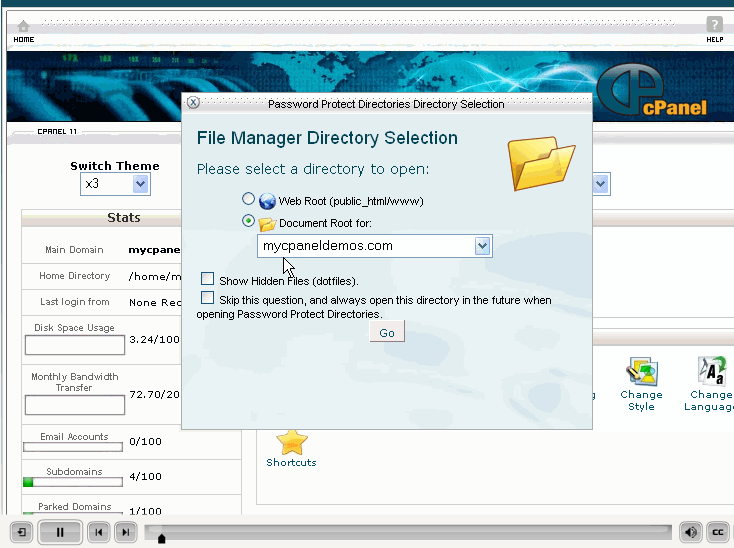734x548 pixels.
Task: Open the Home icon in top bar
Action: 23,26
